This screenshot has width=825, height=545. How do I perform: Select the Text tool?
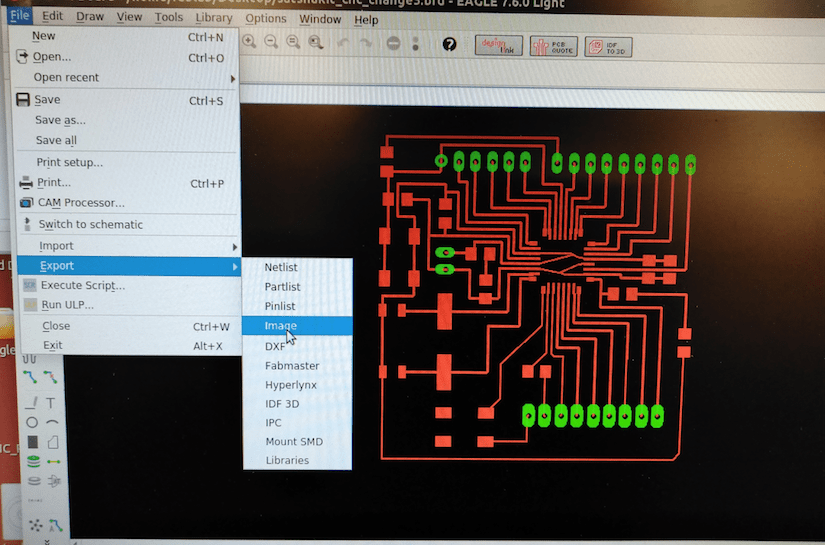click(51, 403)
